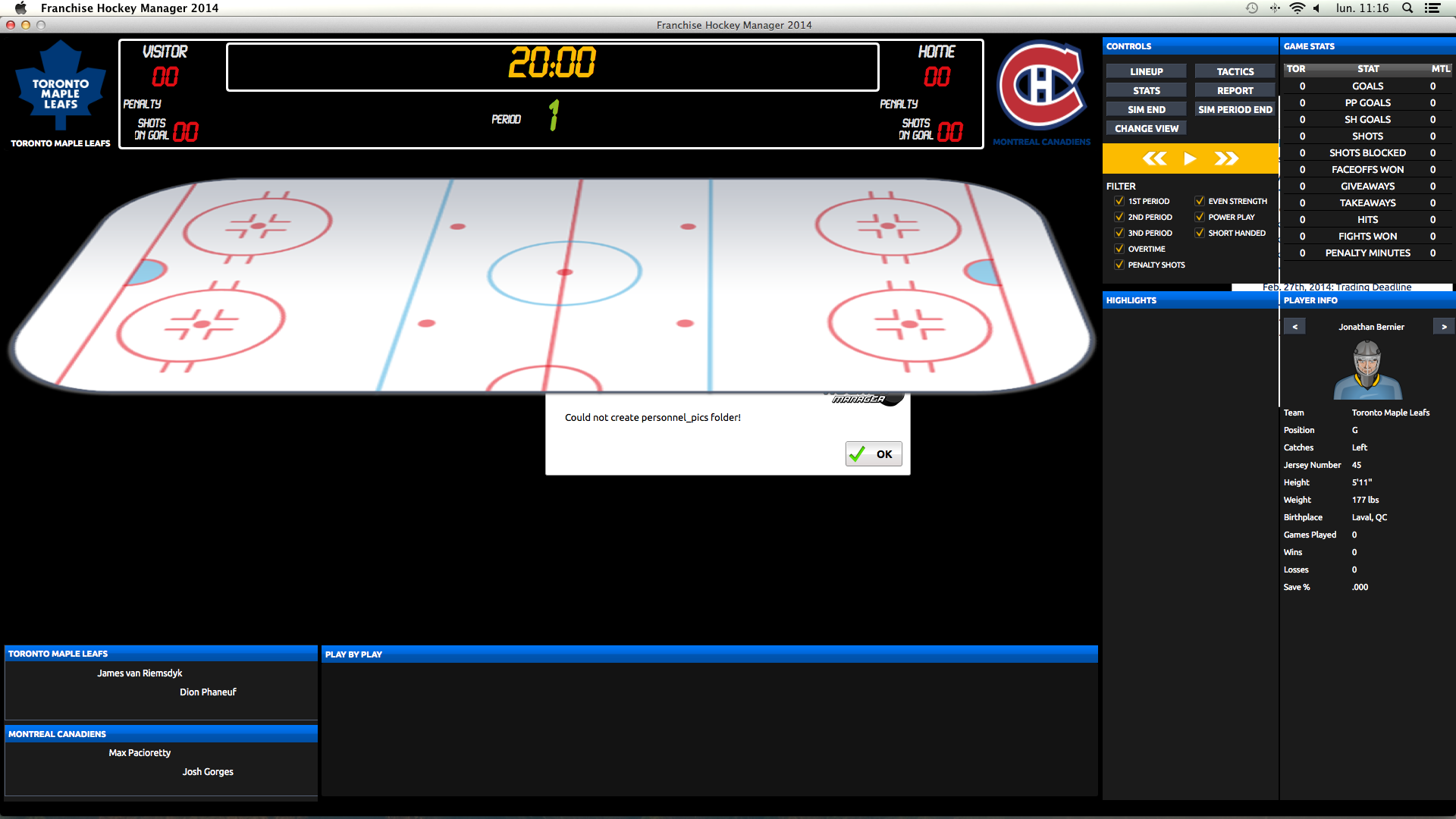
Task: Show previous player with left arrow
Action: coord(1294,327)
